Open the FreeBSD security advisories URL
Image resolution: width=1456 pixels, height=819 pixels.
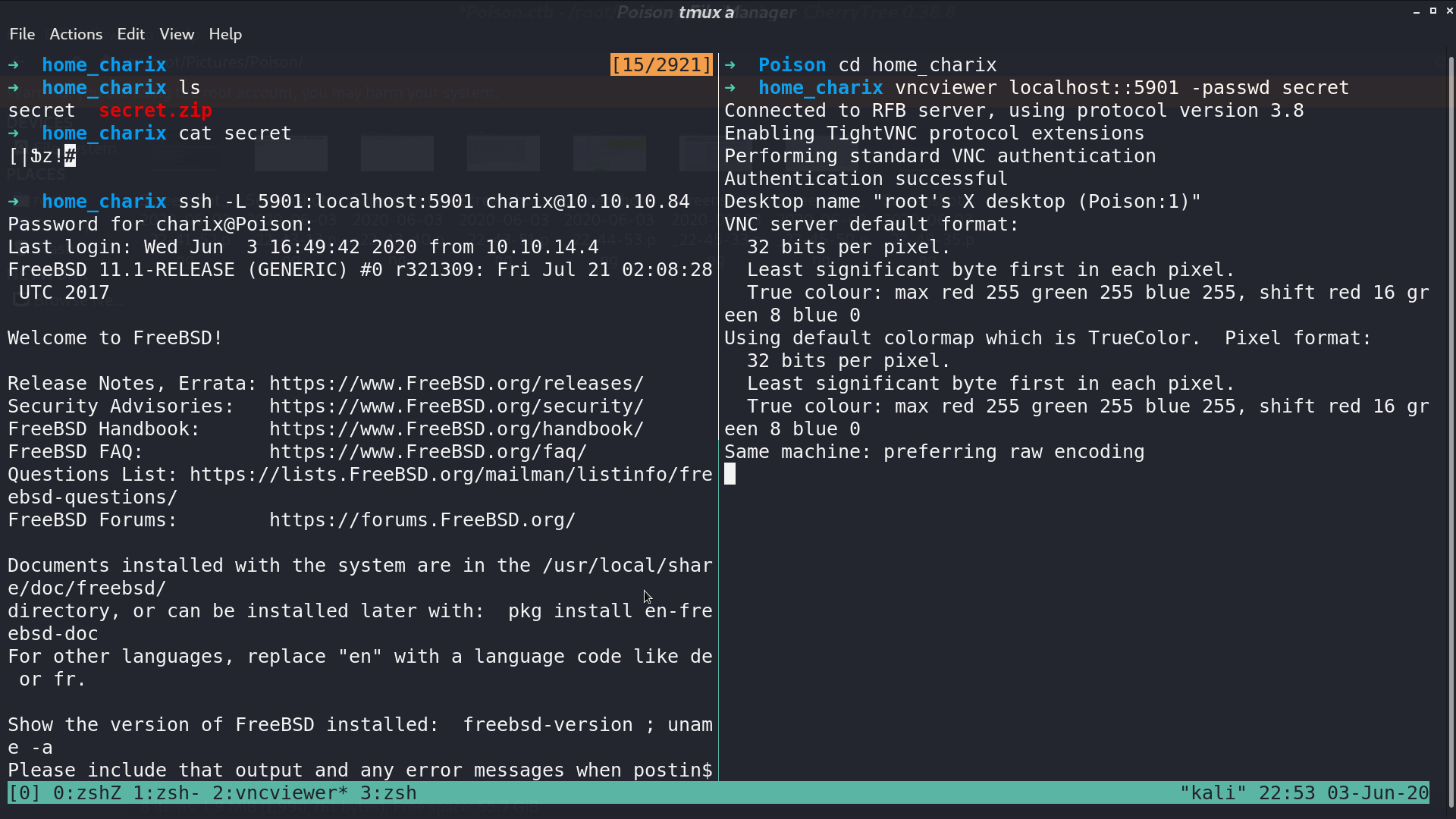tap(457, 406)
